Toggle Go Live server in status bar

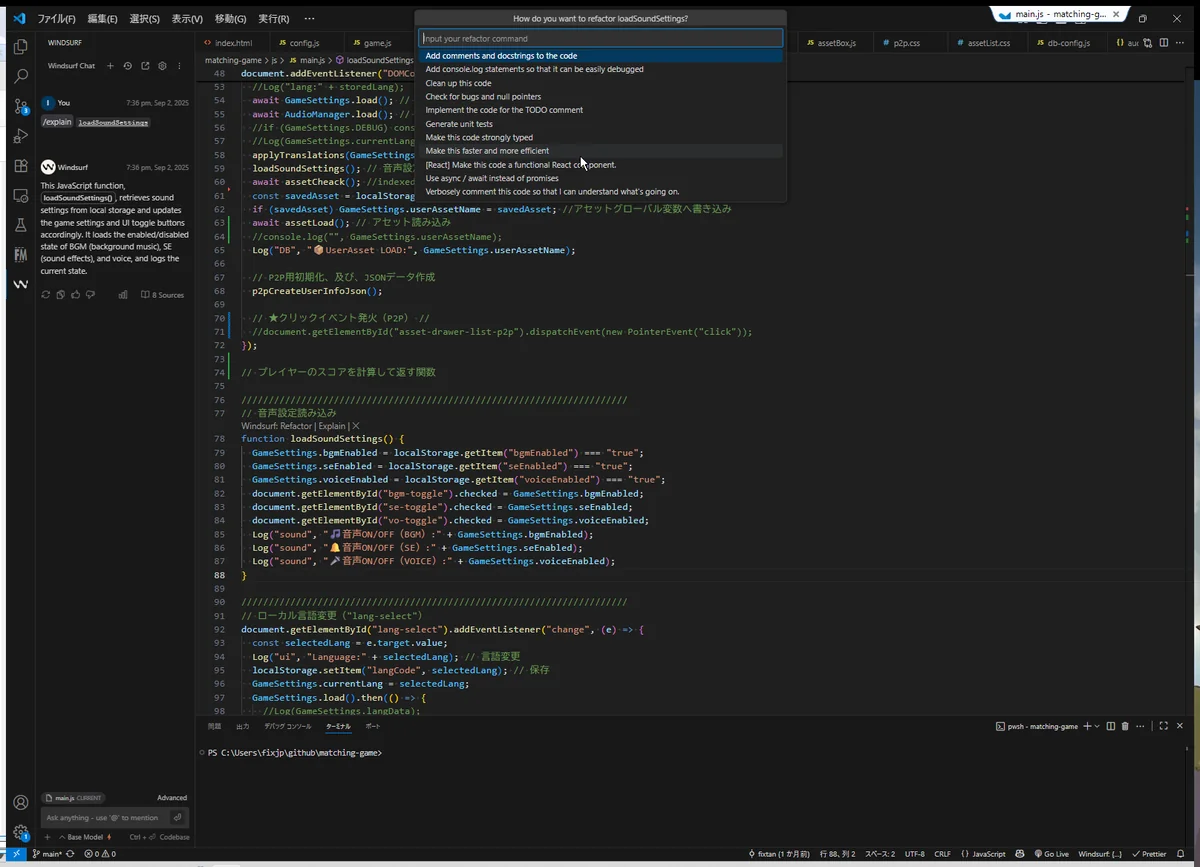(x=1050, y=854)
